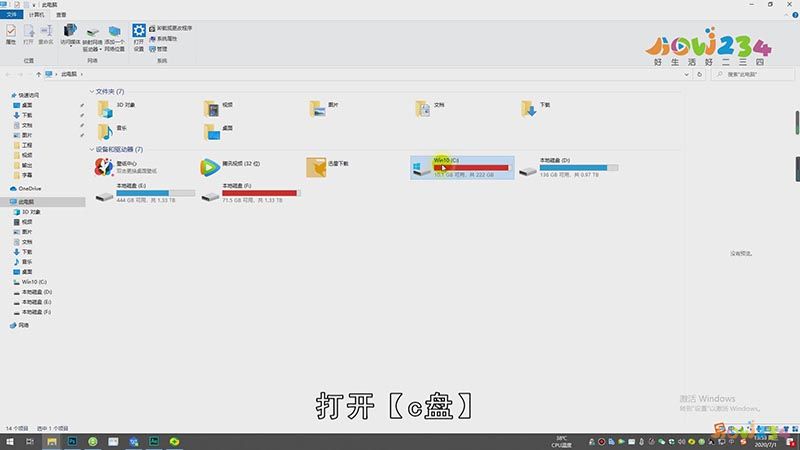Open the Windows Start menu
The image size is (800, 450).
[10, 441]
